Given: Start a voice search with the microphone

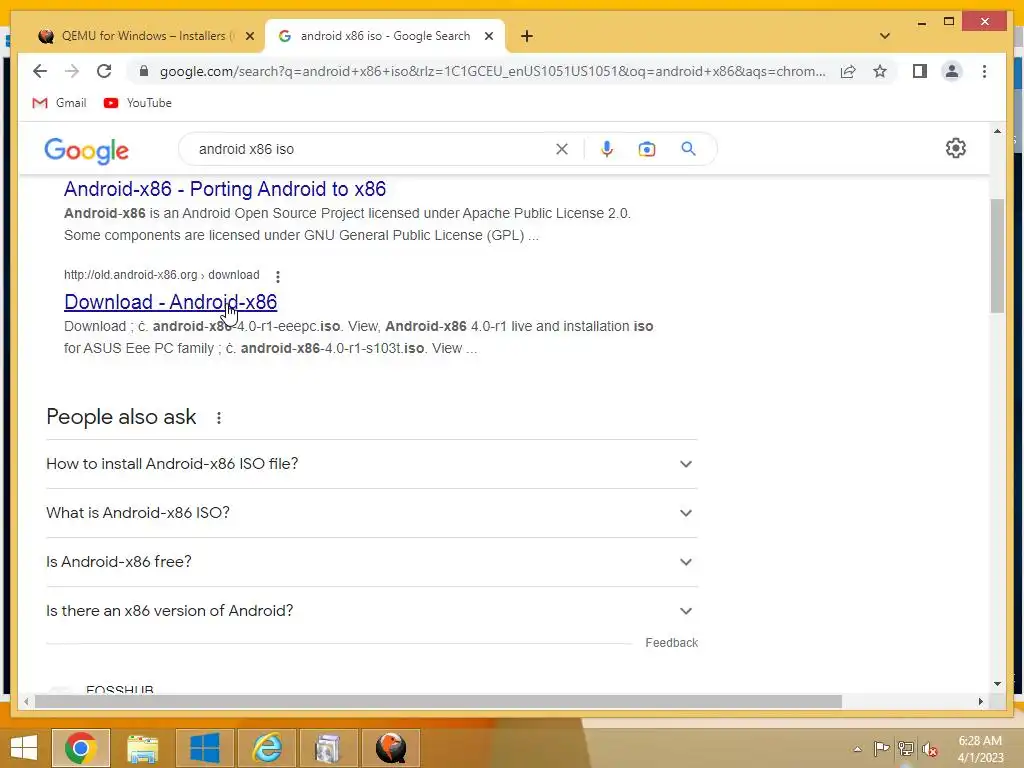Looking at the screenshot, I should [x=607, y=149].
